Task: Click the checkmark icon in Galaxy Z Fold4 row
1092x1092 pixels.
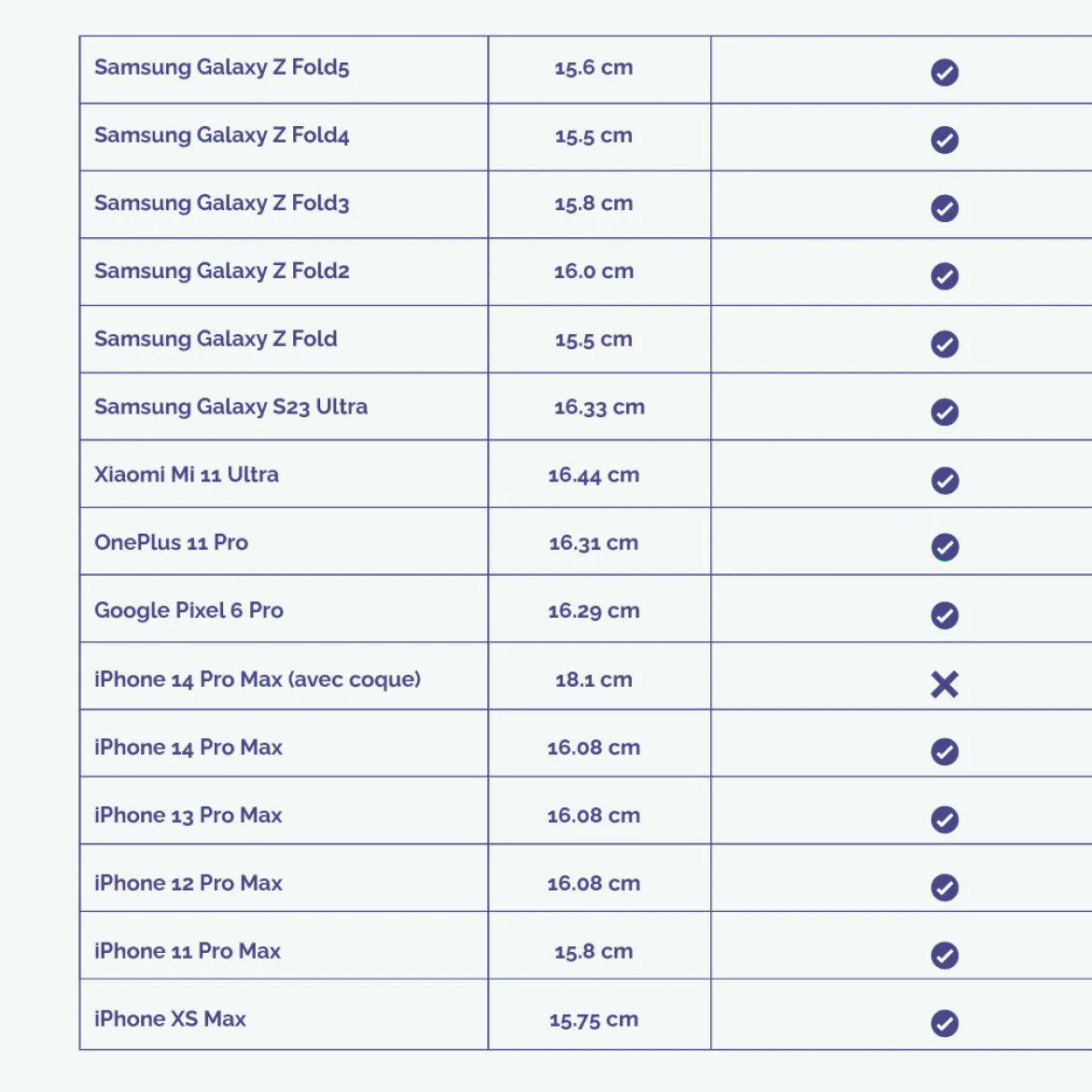Action: (945, 140)
